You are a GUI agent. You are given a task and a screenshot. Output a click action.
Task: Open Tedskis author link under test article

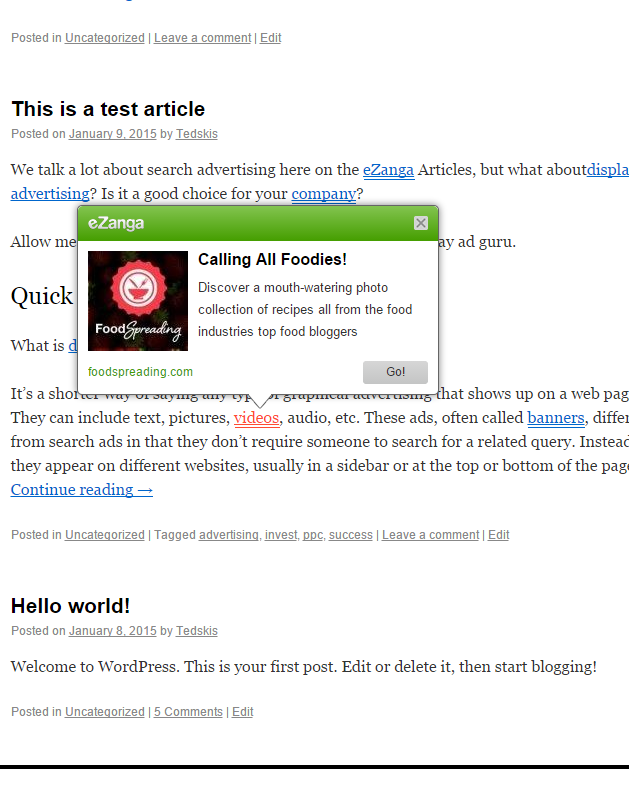pyautogui.click(x=196, y=134)
